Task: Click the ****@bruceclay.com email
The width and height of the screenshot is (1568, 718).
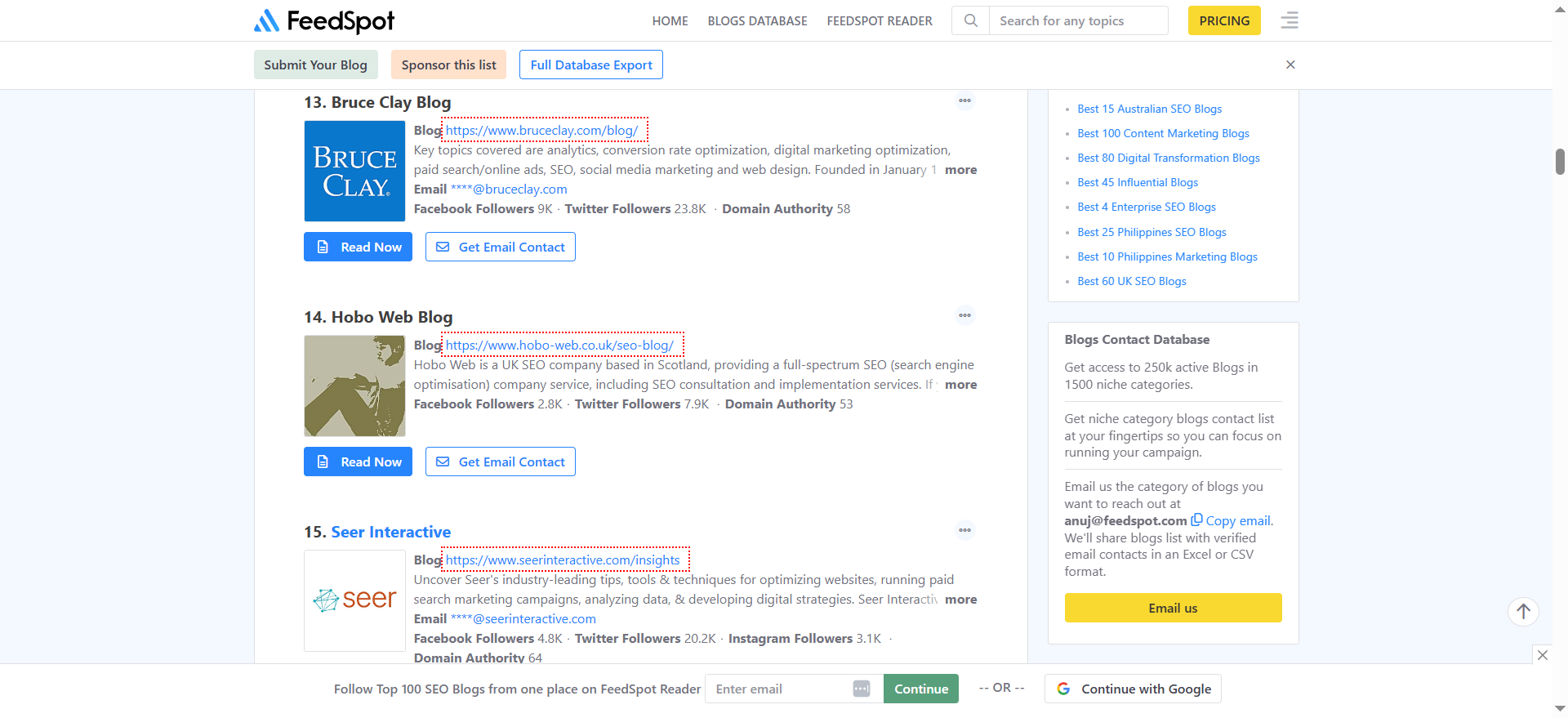Action: click(x=509, y=190)
